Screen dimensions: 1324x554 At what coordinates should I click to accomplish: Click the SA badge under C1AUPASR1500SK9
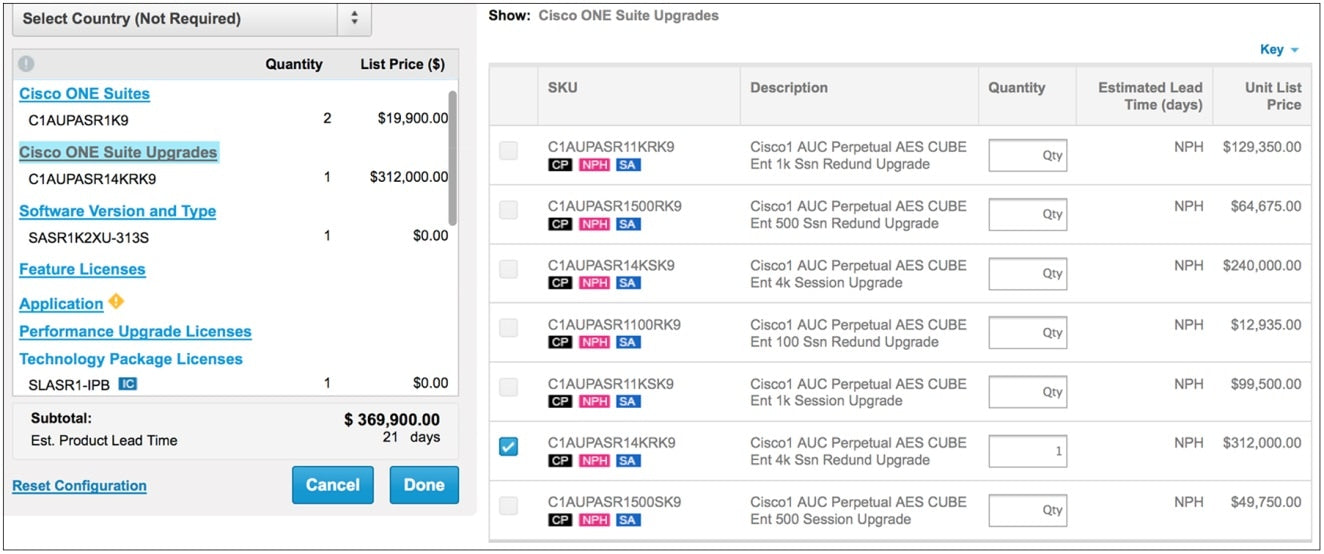[x=627, y=520]
